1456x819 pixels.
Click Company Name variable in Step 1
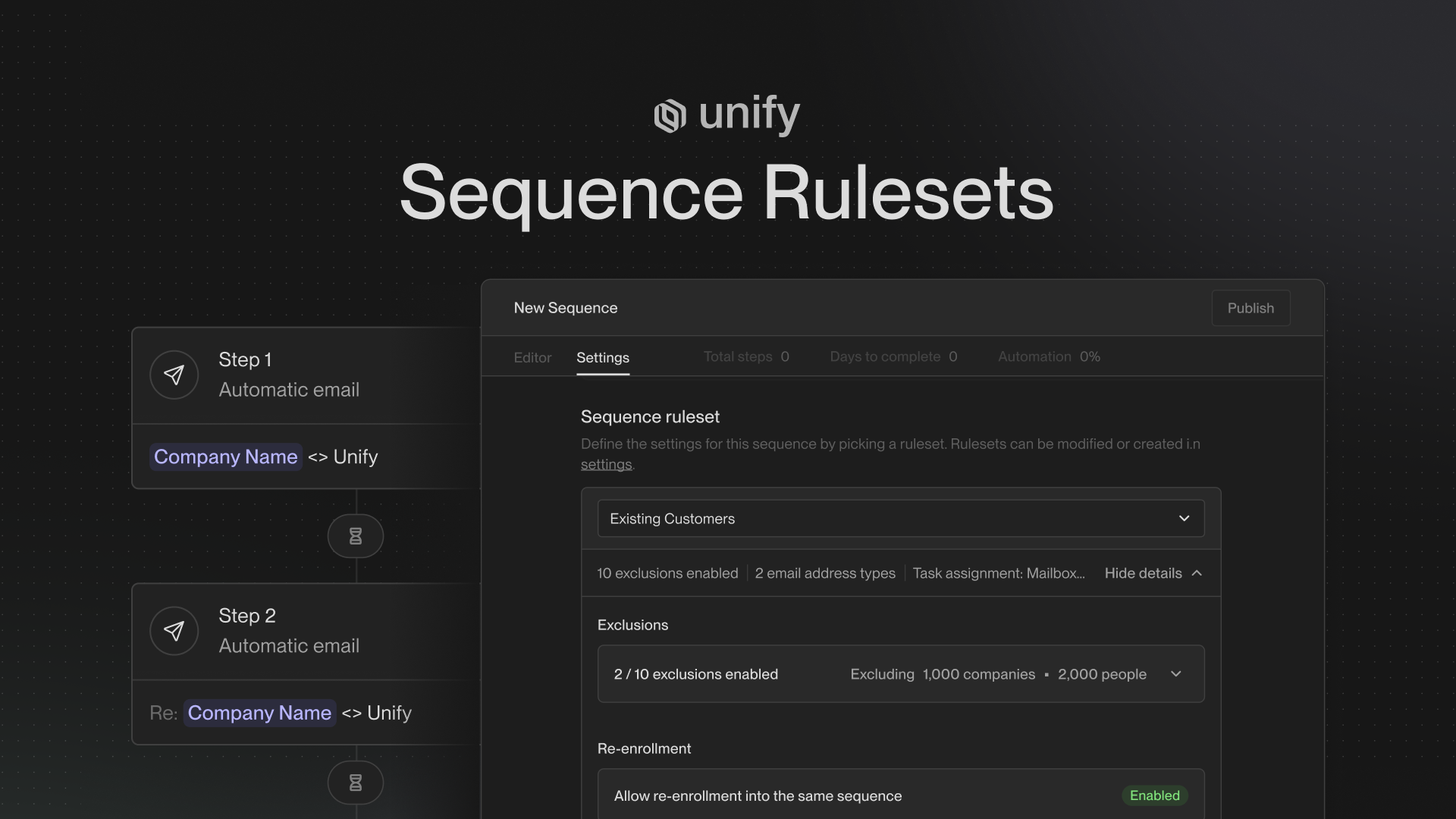point(225,457)
